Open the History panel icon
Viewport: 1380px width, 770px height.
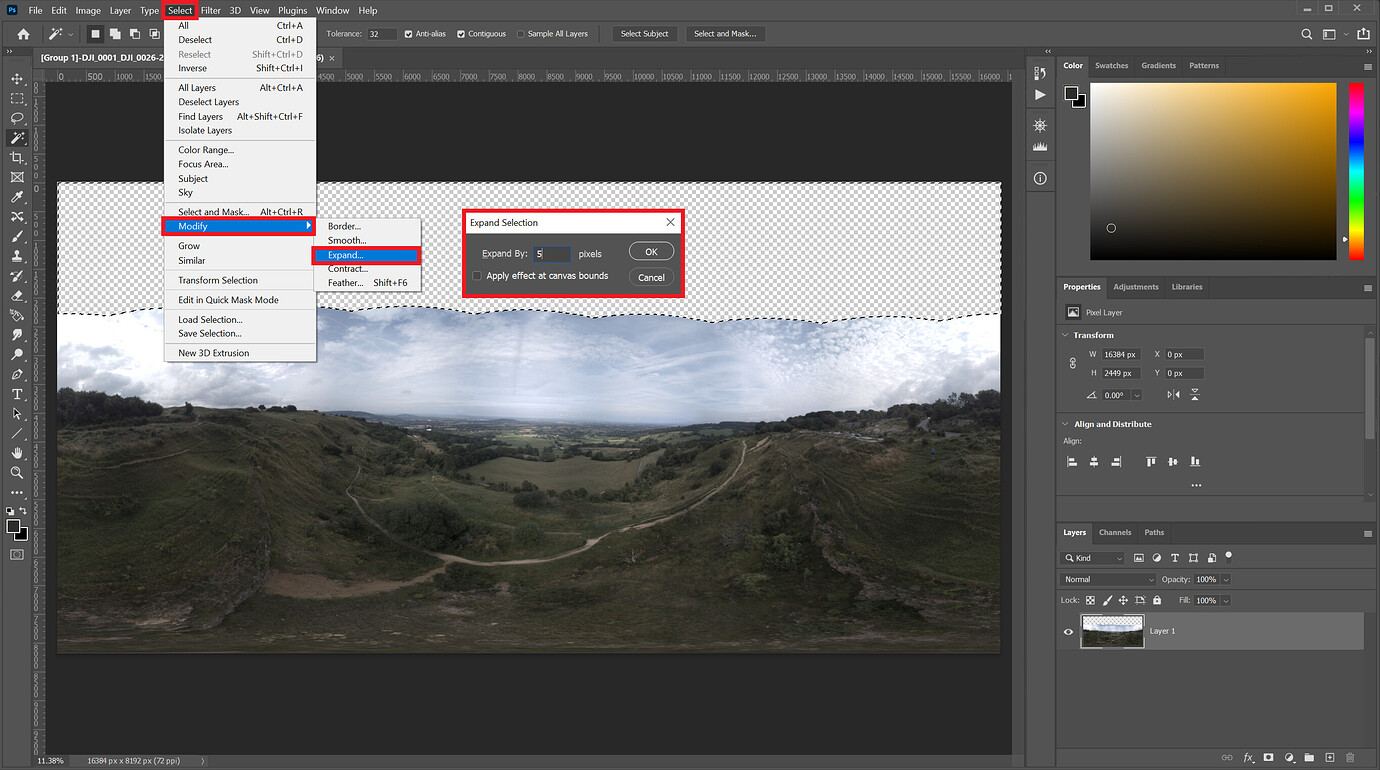pos(1040,73)
